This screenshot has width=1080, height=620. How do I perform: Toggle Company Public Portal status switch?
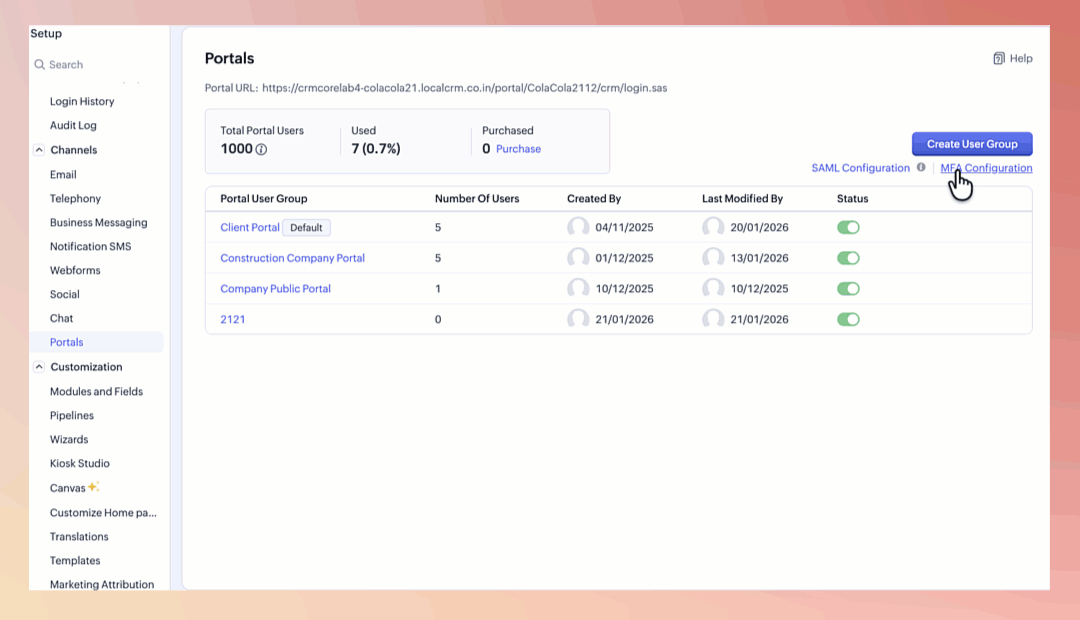(x=848, y=289)
